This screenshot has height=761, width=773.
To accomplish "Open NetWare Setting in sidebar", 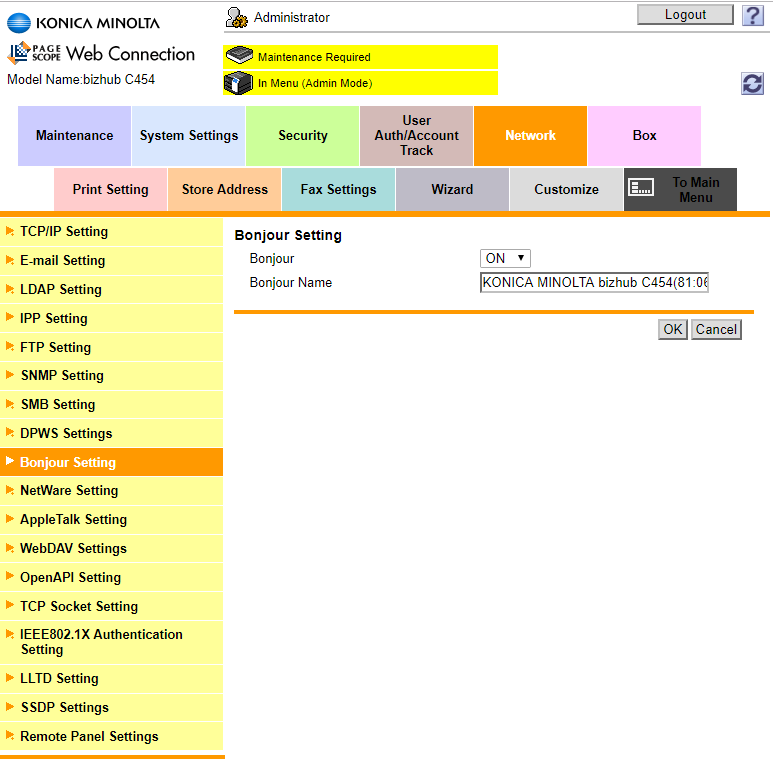I will tap(111, 490).
